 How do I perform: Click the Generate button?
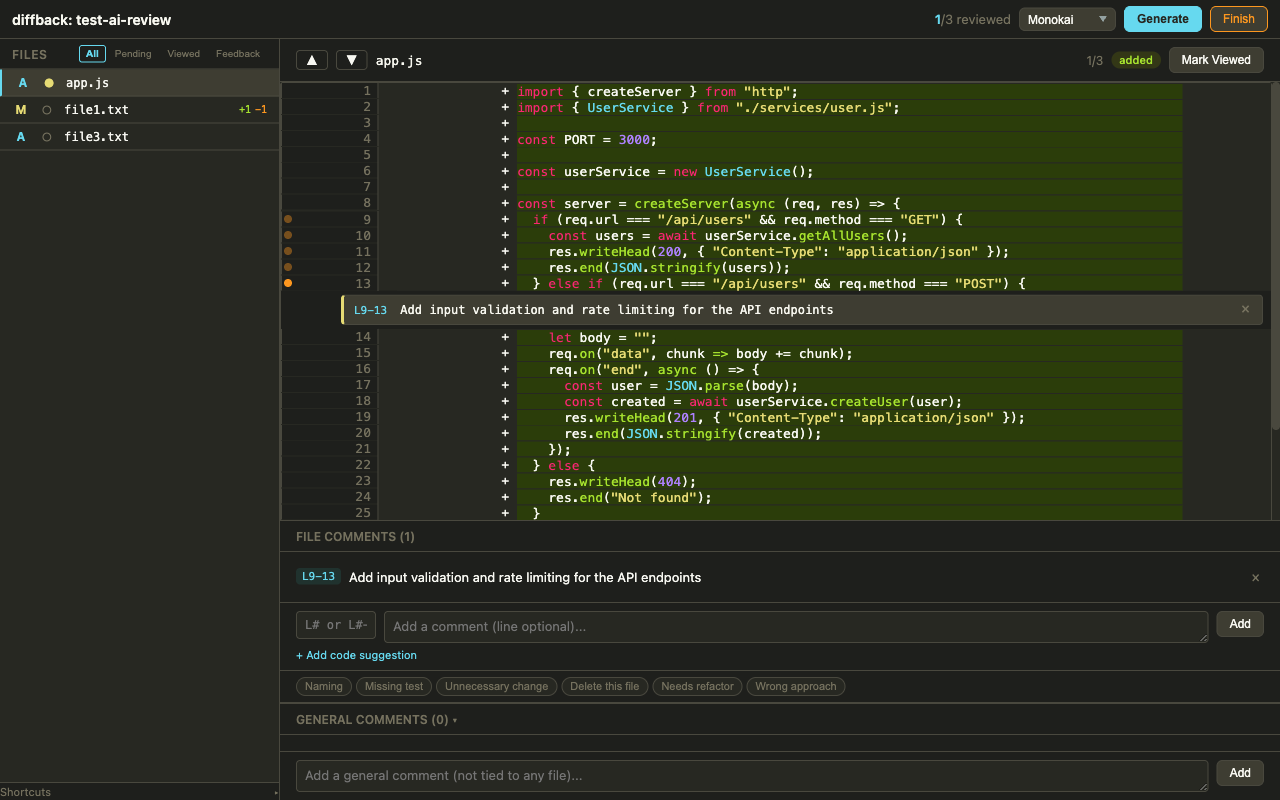[x=1163, y=19]
